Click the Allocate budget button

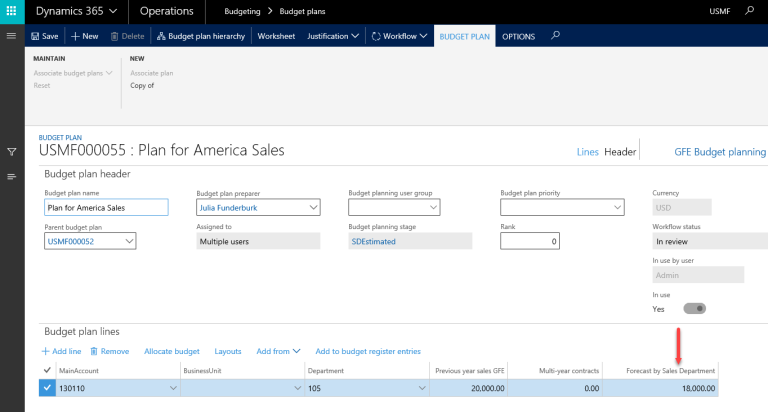(172, 351)
